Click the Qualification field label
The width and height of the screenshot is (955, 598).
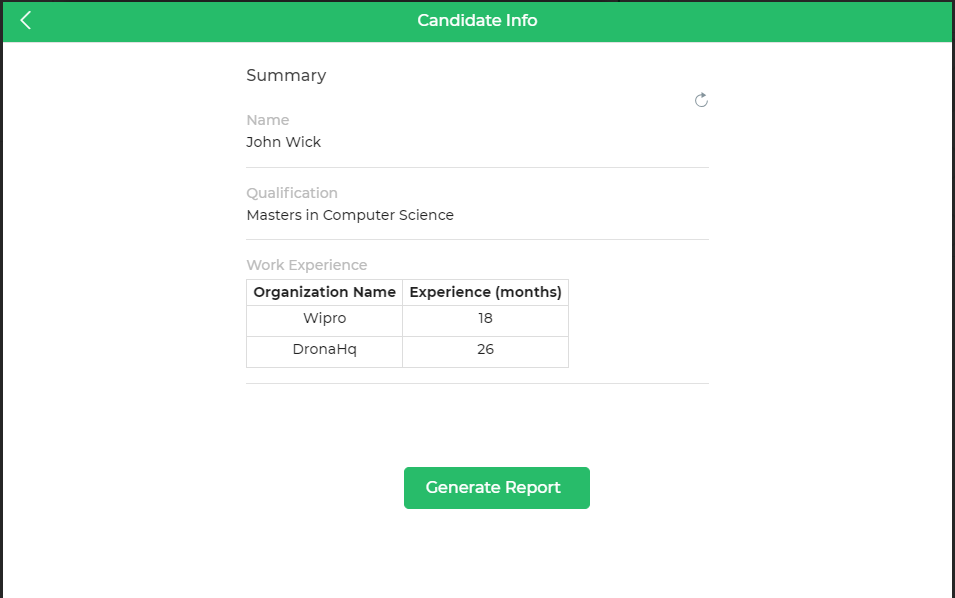tap(292, 192)
